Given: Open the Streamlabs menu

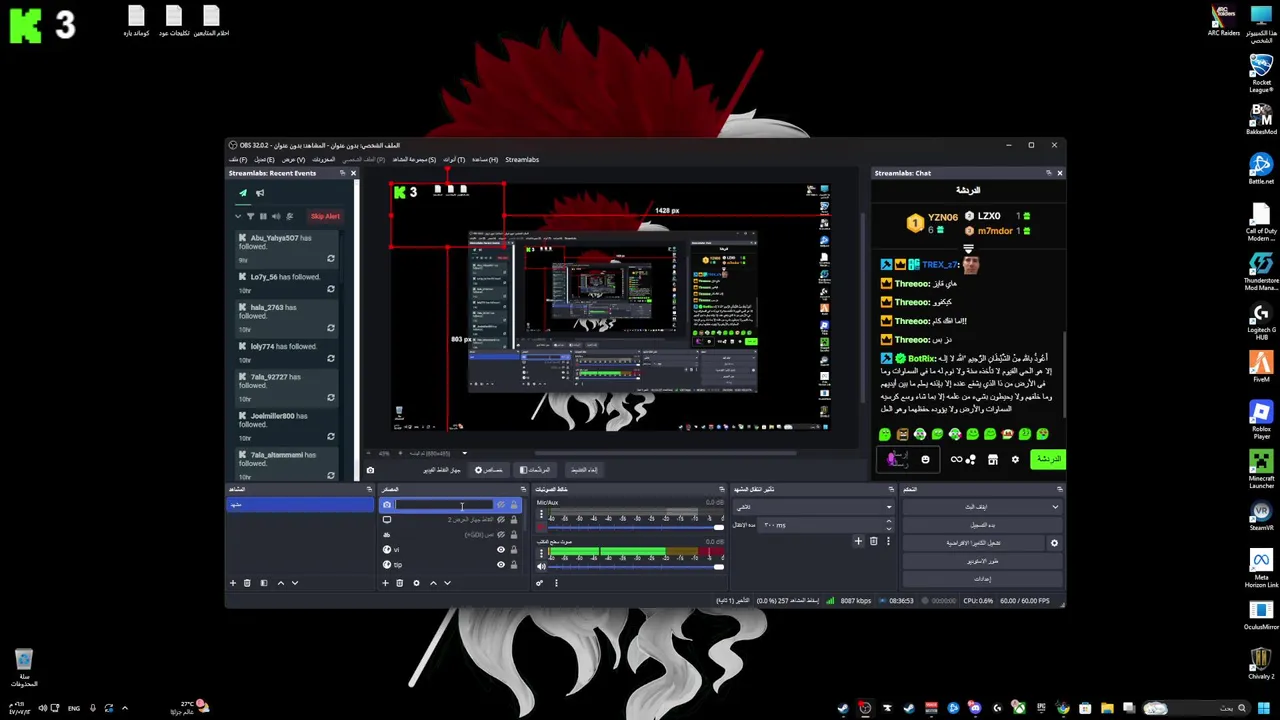Looking at the screenshot, I should [522, 159].
